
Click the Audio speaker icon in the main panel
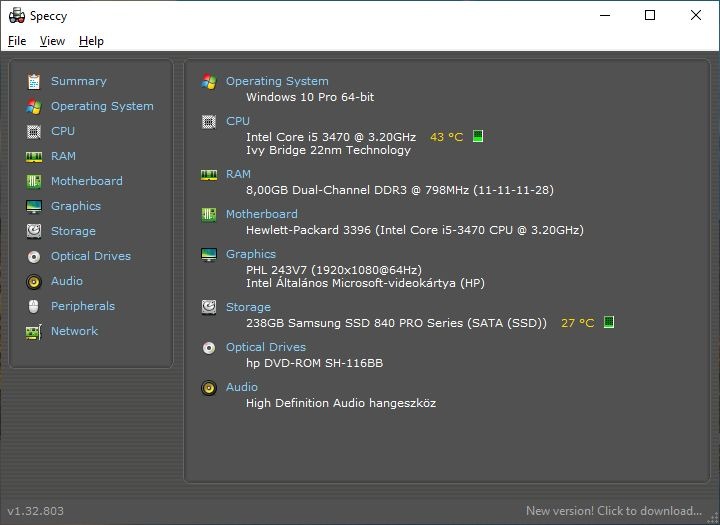[x=209, y=388]
